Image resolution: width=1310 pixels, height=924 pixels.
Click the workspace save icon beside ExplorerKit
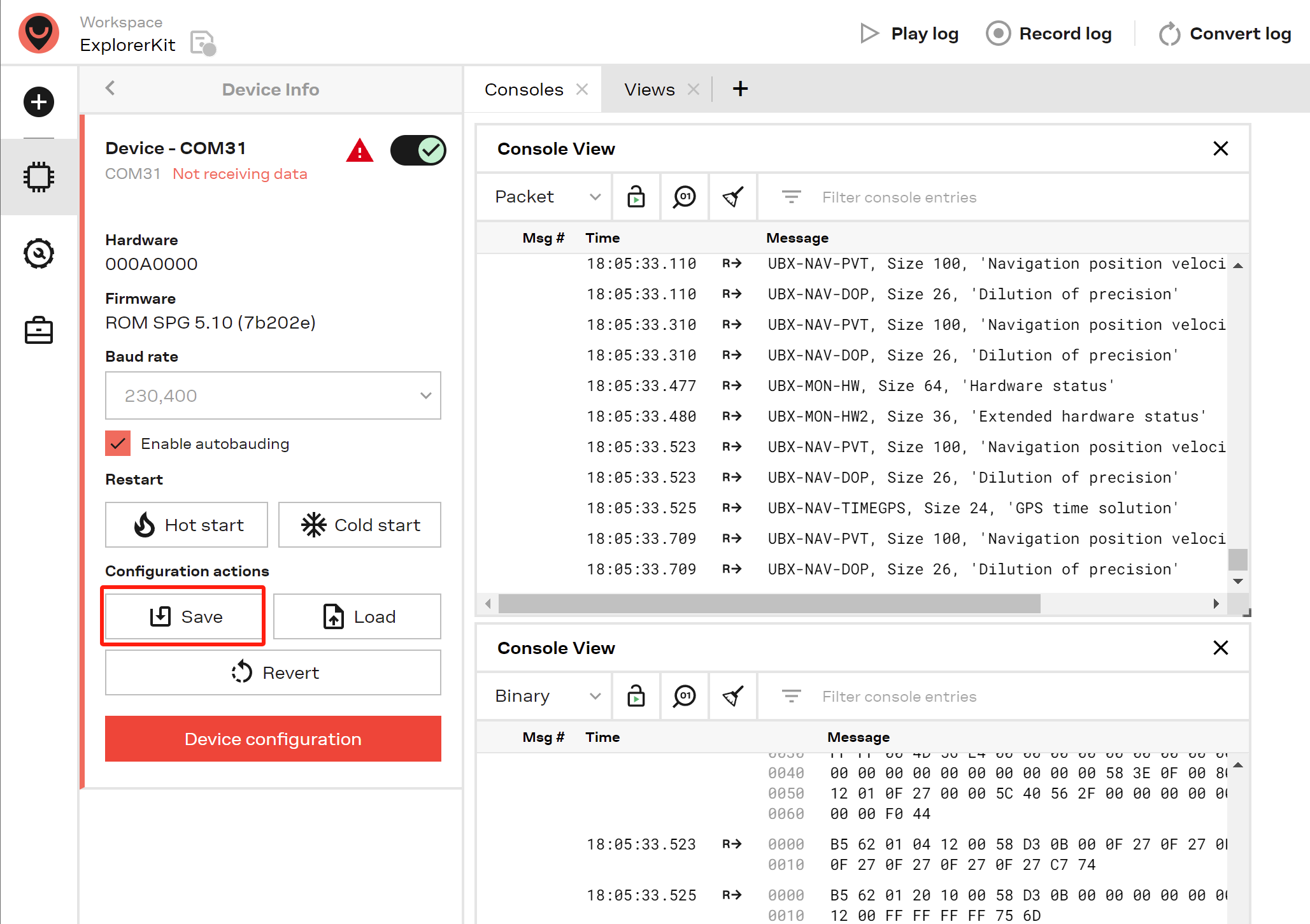[203, 43]
